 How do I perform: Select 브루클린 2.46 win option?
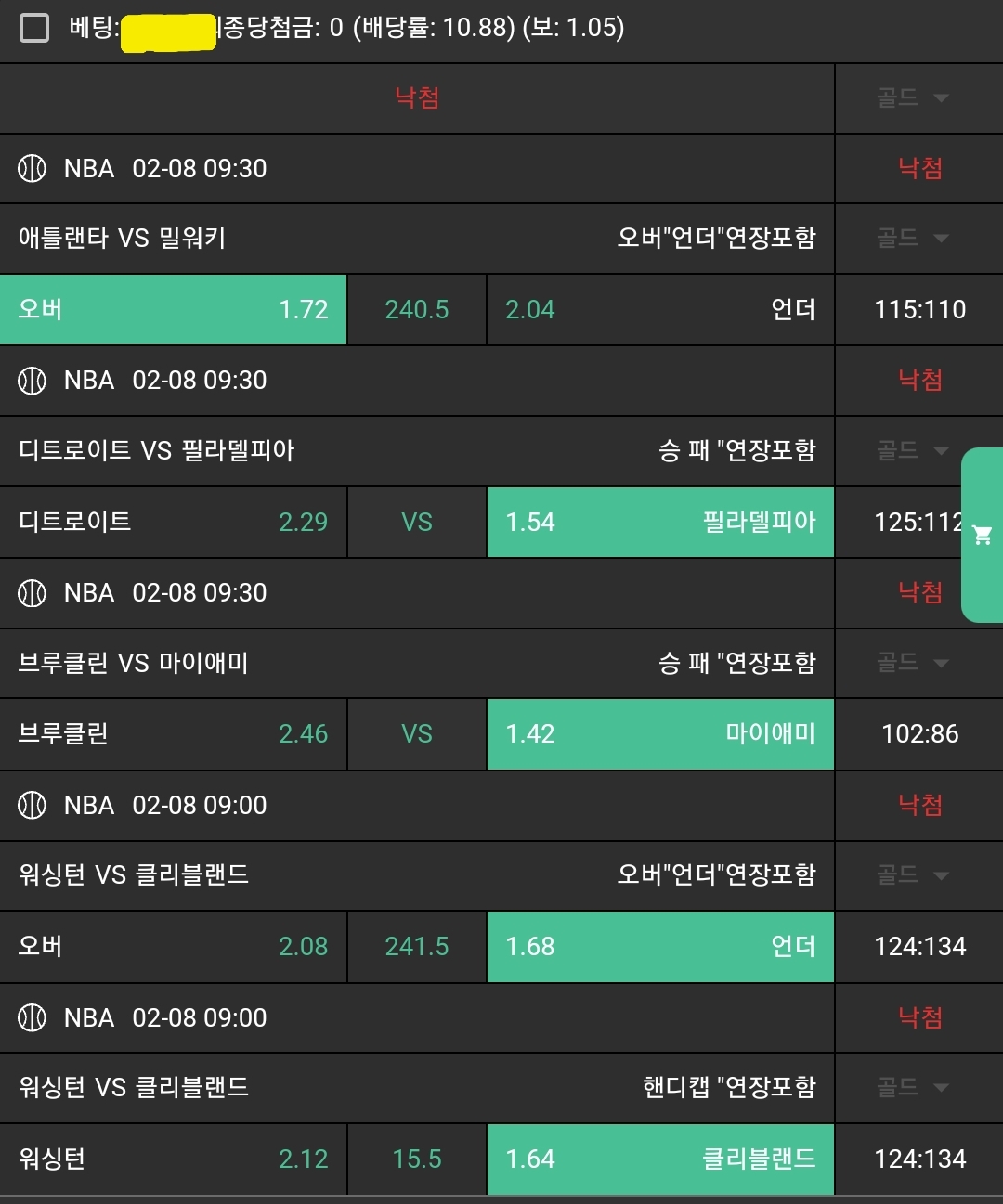174,734
